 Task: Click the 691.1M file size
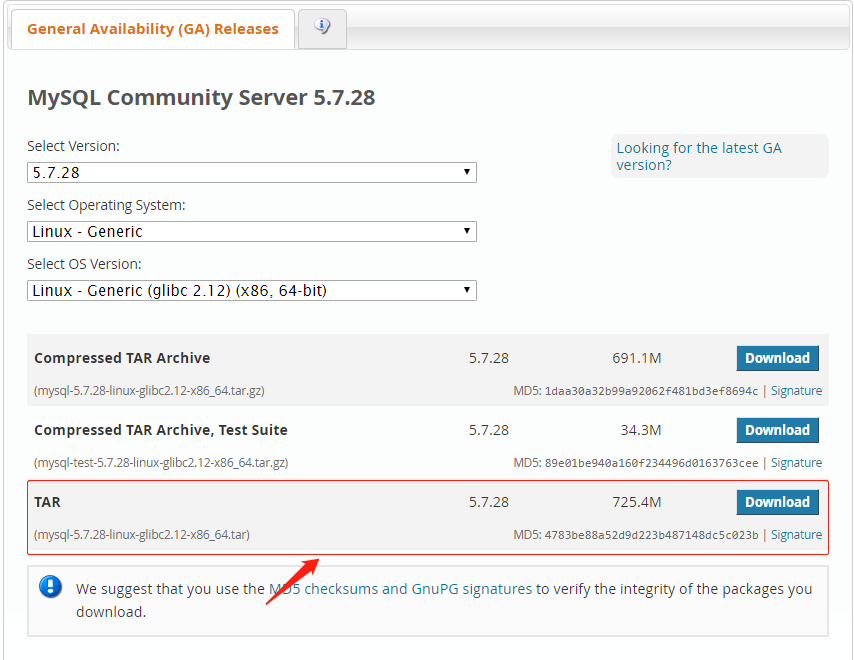[x=636, y=358]
